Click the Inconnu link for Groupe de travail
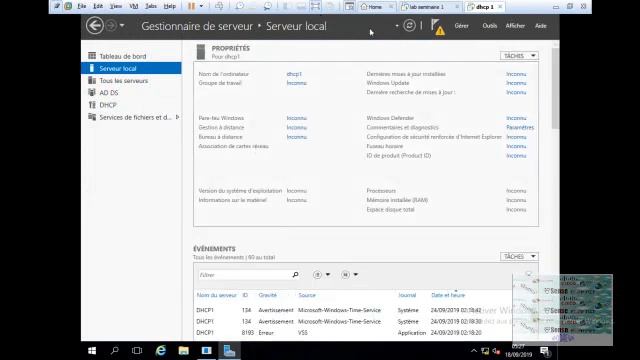640x360 pixels. click(296, 83)
